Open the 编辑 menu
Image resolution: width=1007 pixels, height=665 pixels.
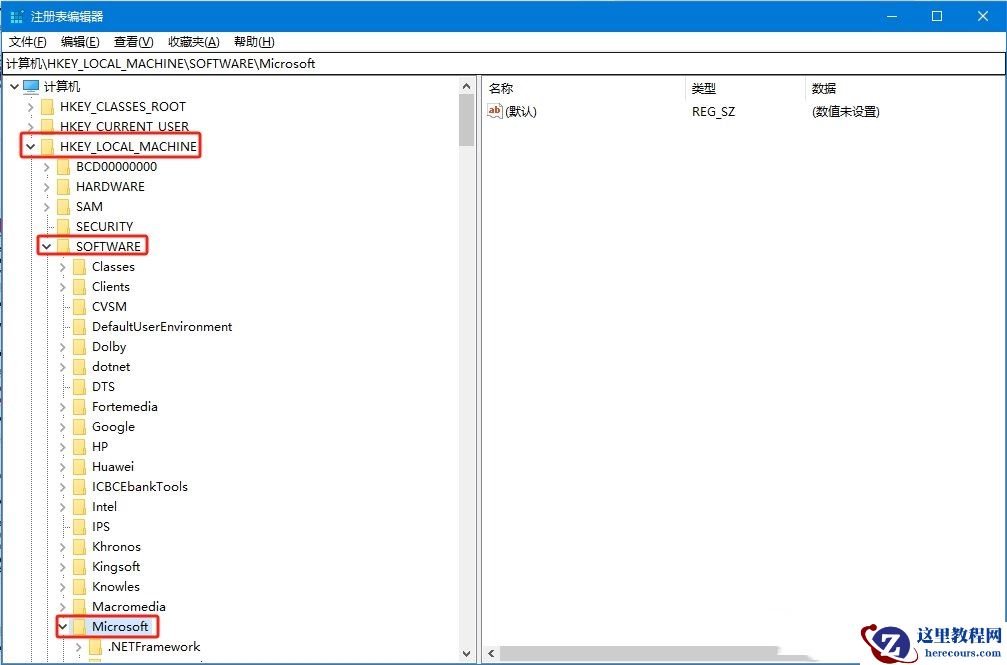tap(80, 41)
